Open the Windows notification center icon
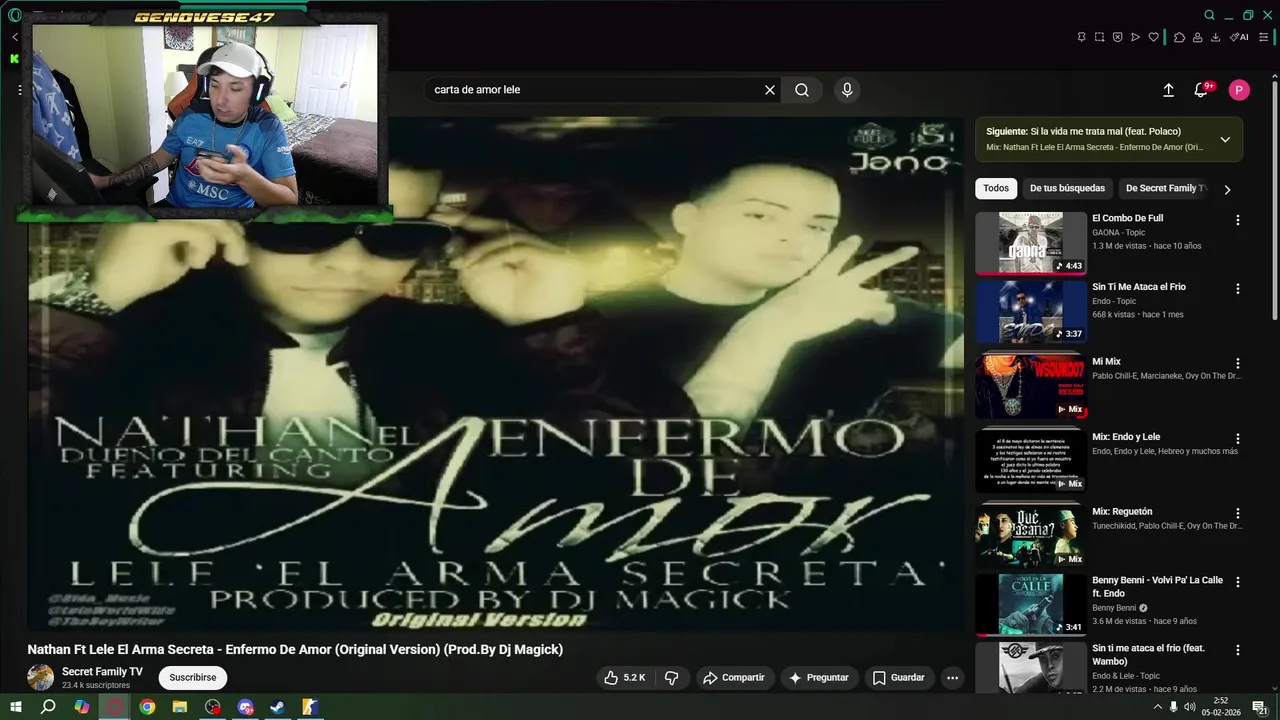Viewport: 1280px width, 720px height. (1260, 707)
